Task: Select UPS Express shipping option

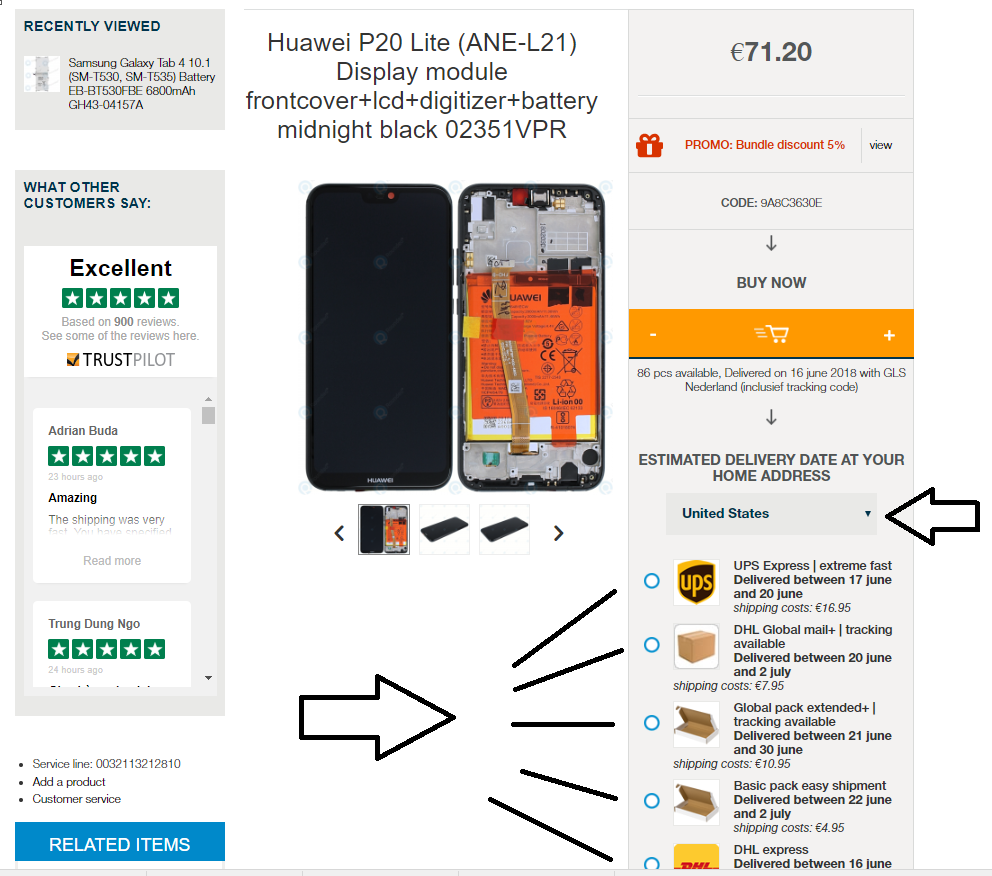Action: 652,581
